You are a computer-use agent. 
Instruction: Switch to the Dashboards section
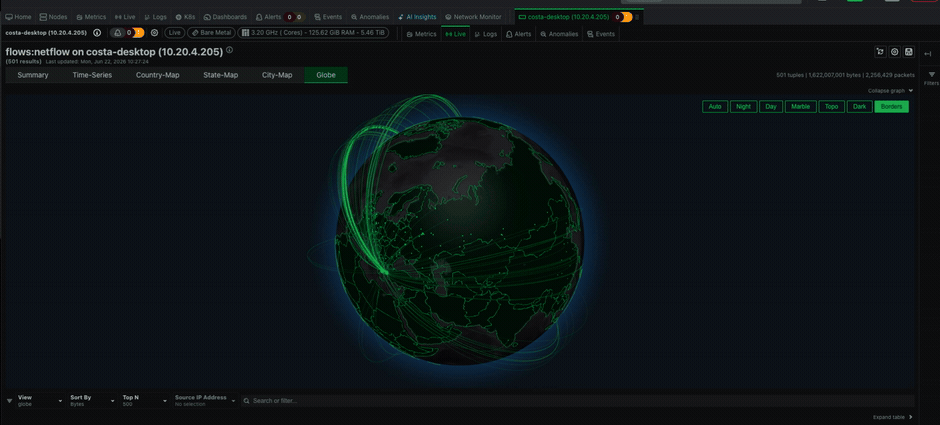[x=225, y=17]
